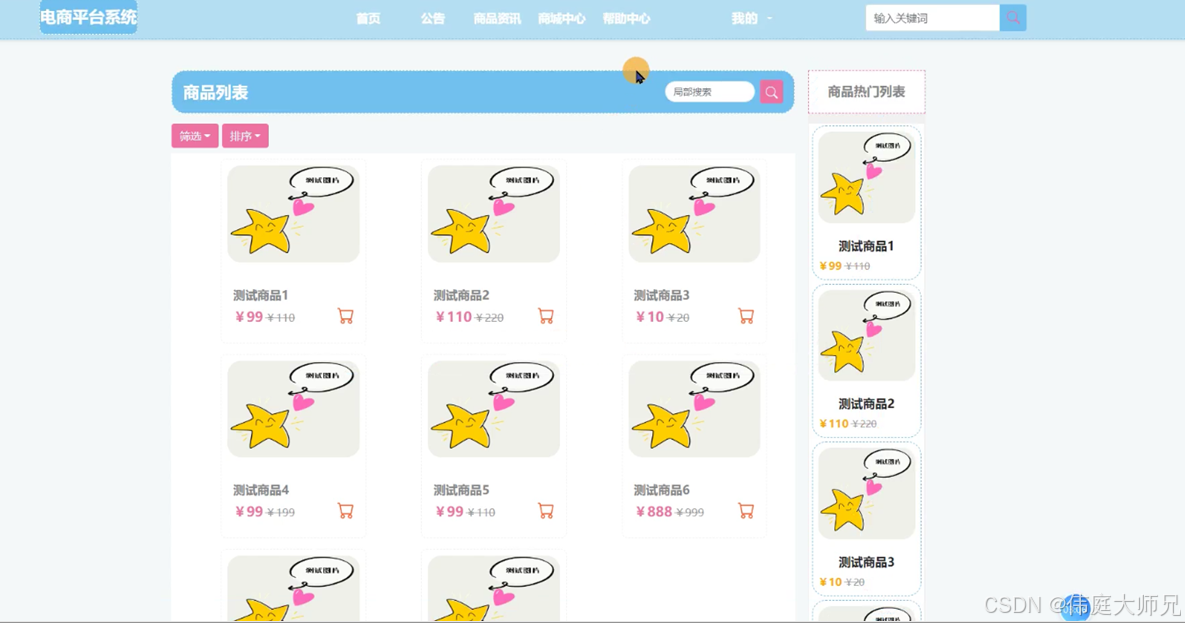Open the 测试商品6 image in product list

[x=694, y=408]
